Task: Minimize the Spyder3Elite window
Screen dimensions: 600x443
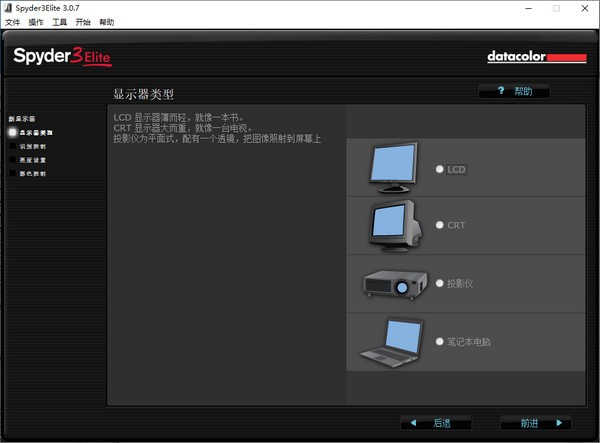Action: tap(529, 8)
